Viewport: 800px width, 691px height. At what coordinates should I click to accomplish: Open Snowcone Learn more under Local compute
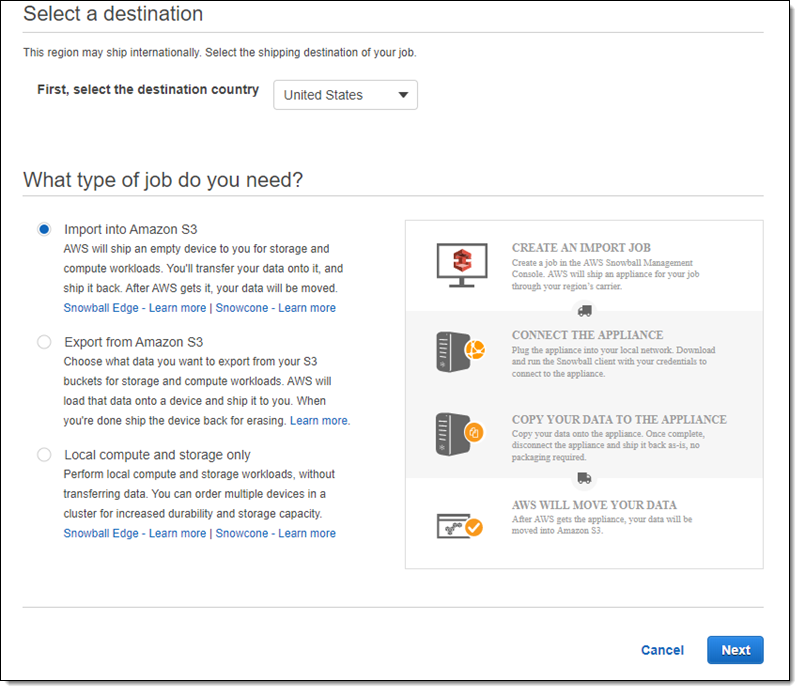276,533
